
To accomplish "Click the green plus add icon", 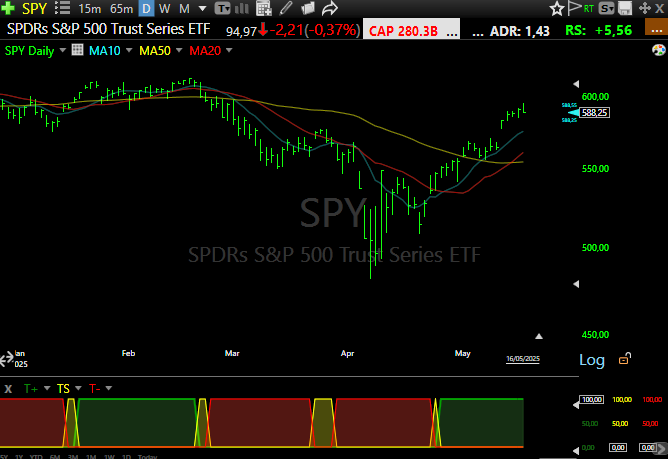I will 8,8.
